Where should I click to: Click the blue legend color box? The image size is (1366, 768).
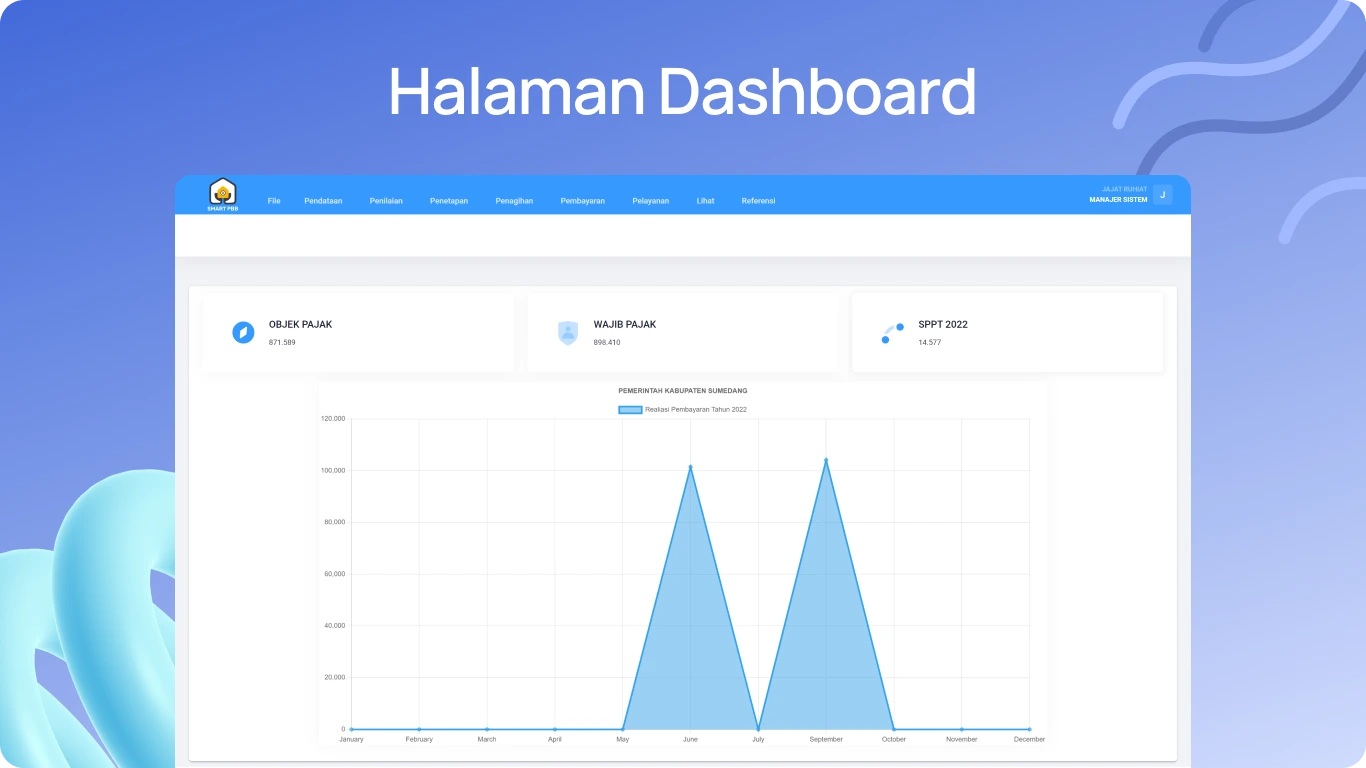(x=630, y=410)
